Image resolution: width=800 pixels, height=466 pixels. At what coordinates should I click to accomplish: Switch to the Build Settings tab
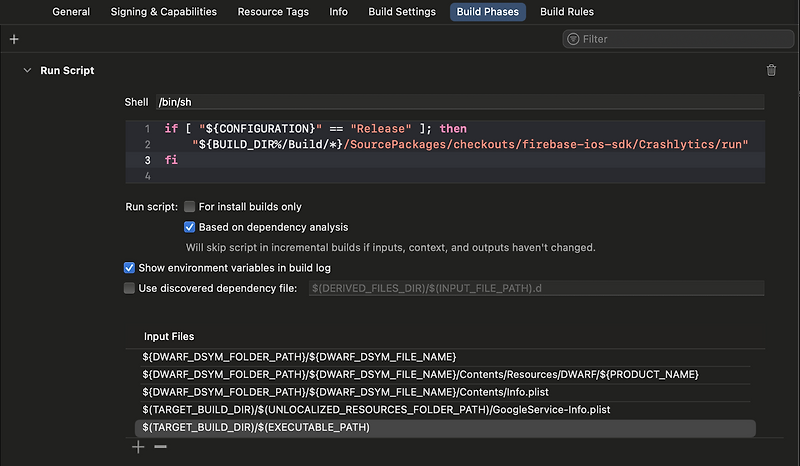[x=402, y=12]
